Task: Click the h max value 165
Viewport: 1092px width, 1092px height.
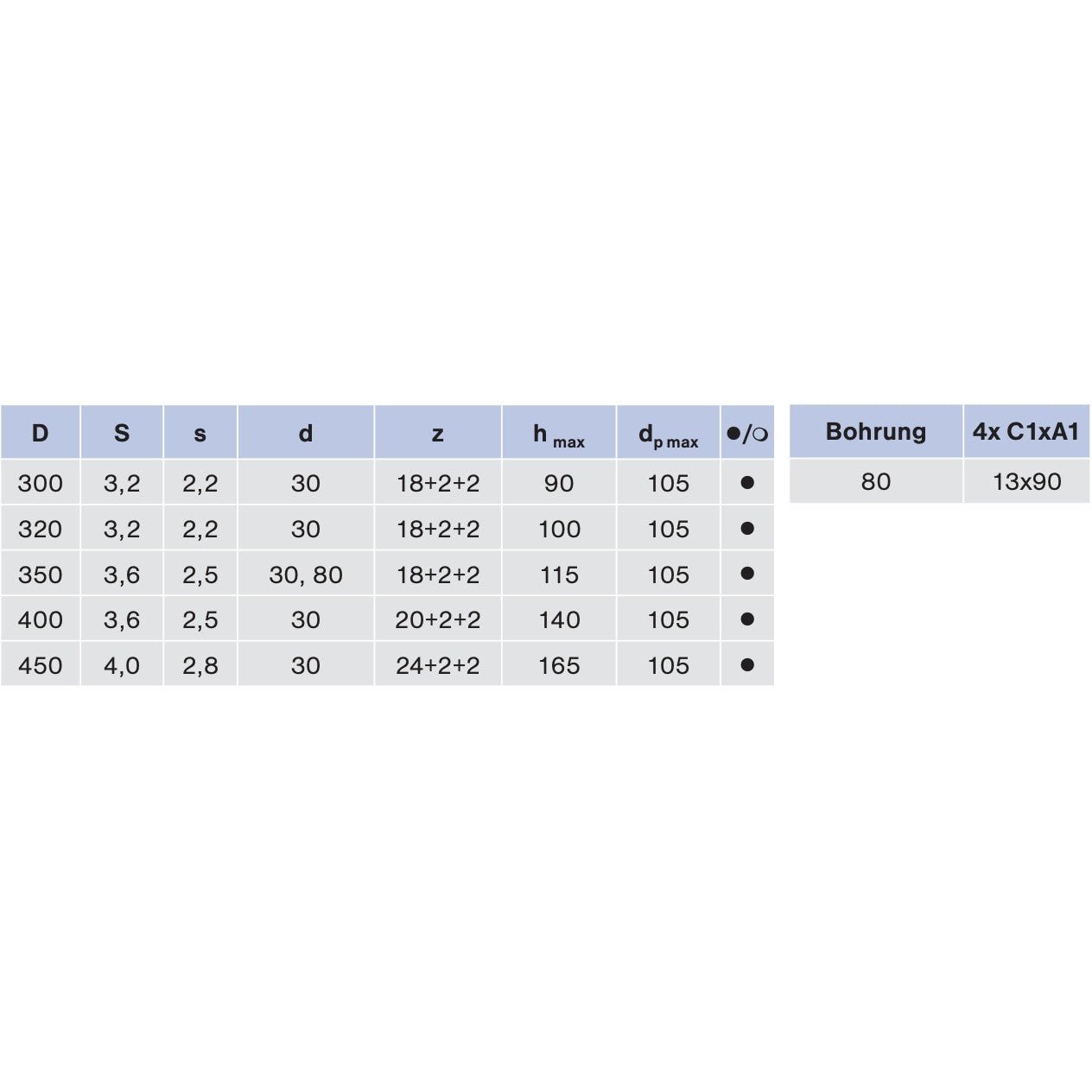Action: pyautogui.click(x=559, y=665)
